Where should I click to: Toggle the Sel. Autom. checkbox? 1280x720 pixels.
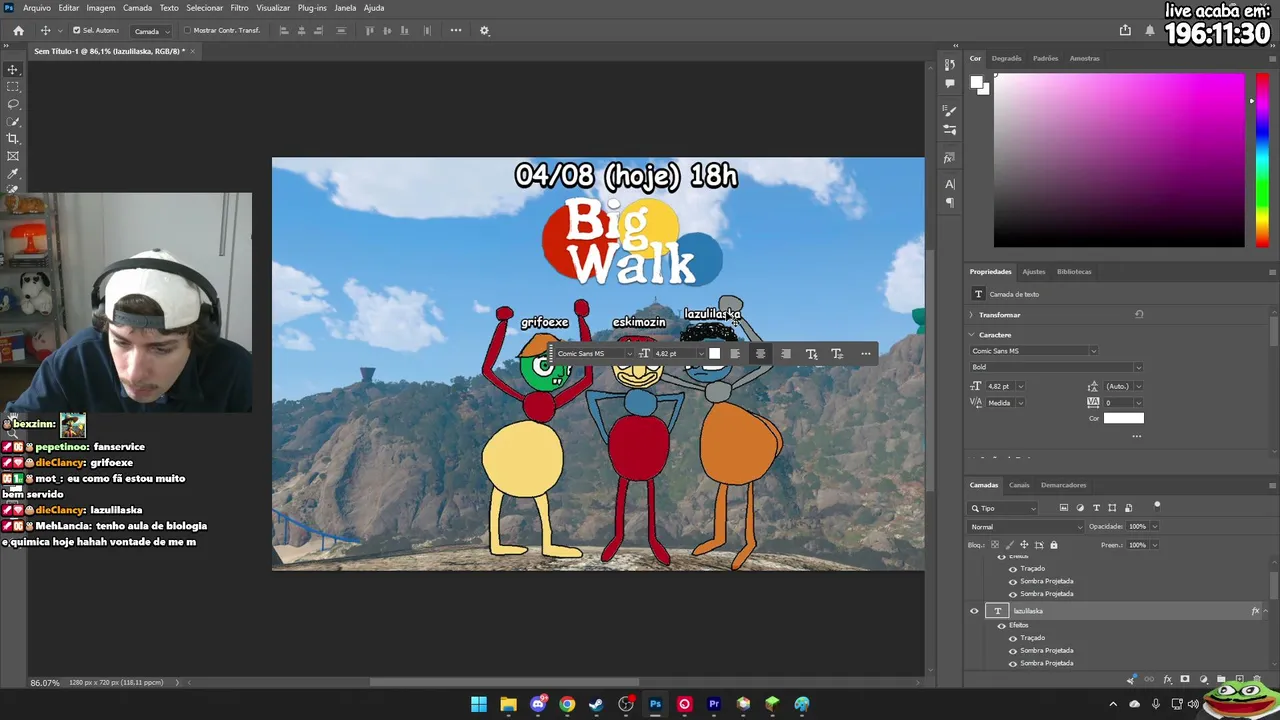[x=76, y=31]
